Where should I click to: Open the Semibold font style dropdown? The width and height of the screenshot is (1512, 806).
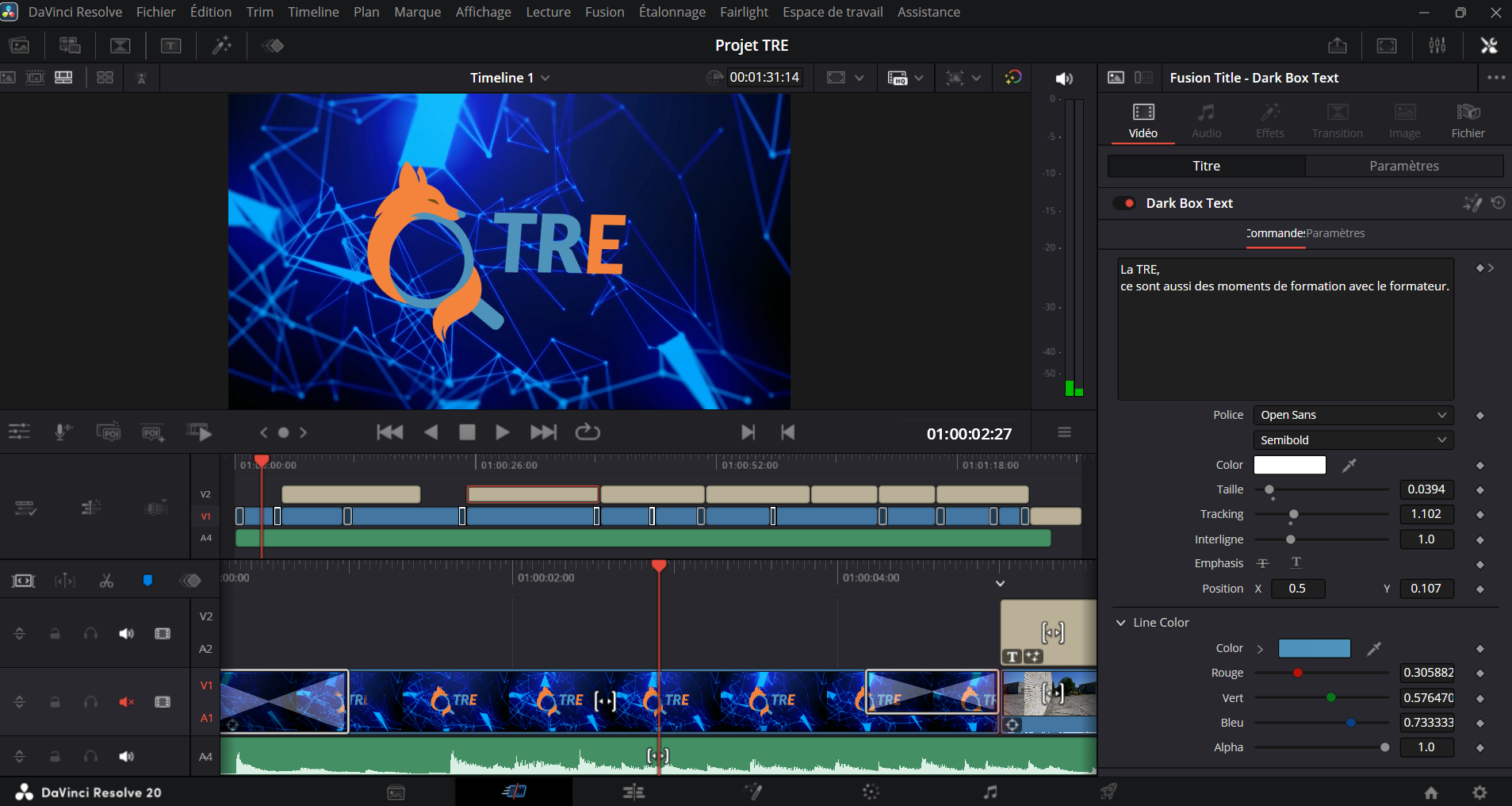pyautogui.click(x=1353, y=440)
